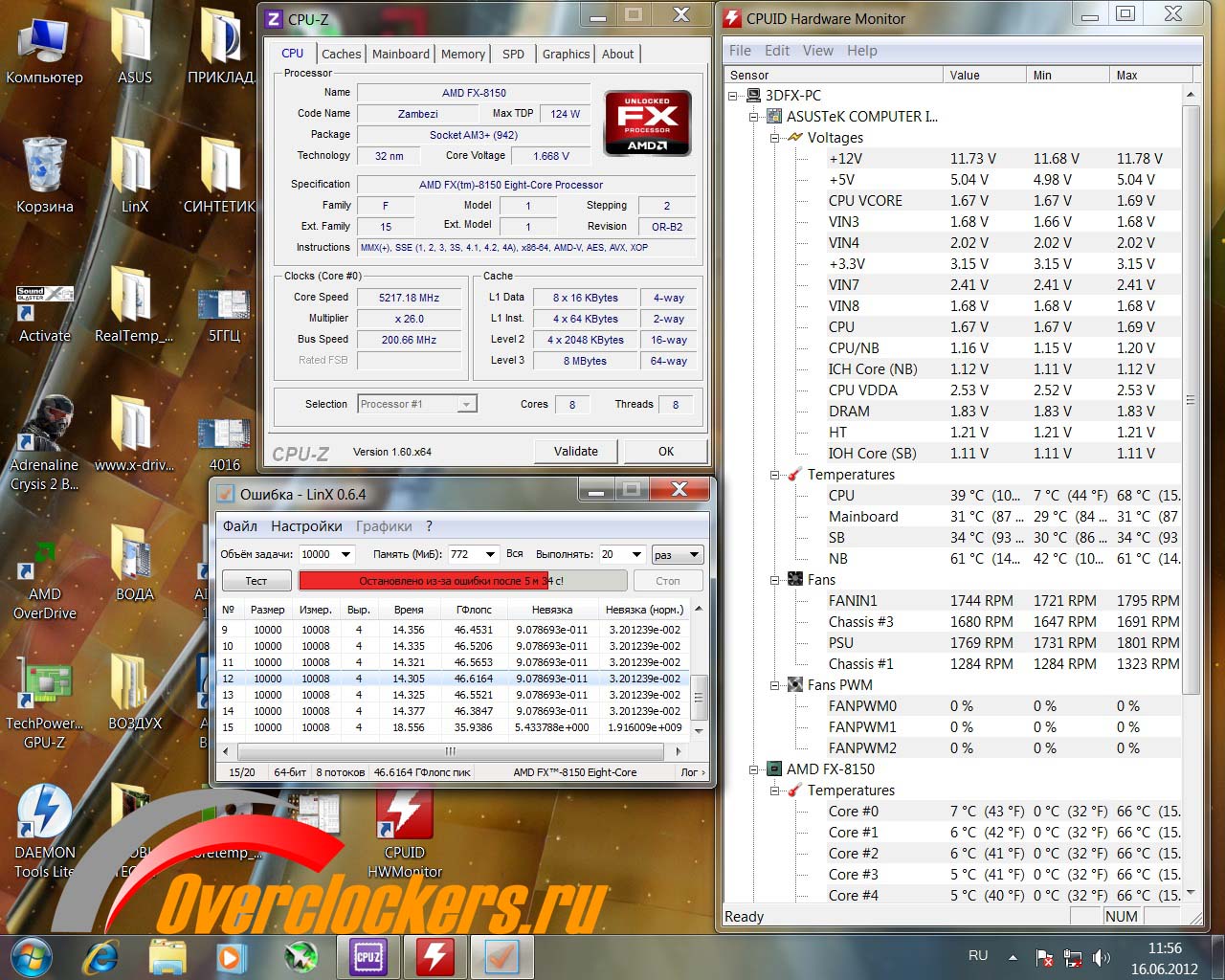This screenshot has height=980, width=1225.
Task: Expand the Объём задачи dropdown in LinX
Action: pos(345,554)
